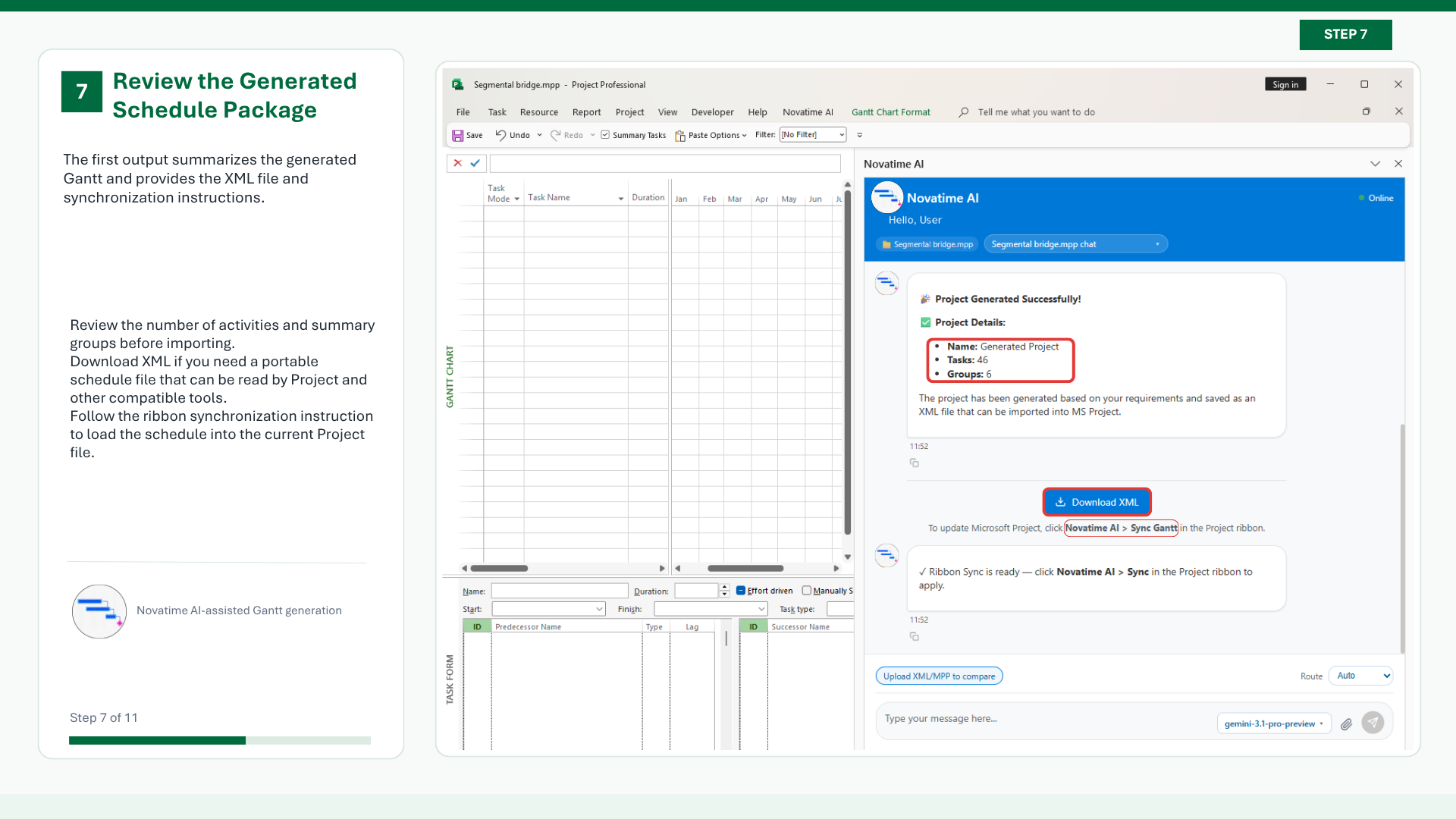Click the task form Name field
Viewport: 1456px width, 819px height.
[x=560, y=591]
